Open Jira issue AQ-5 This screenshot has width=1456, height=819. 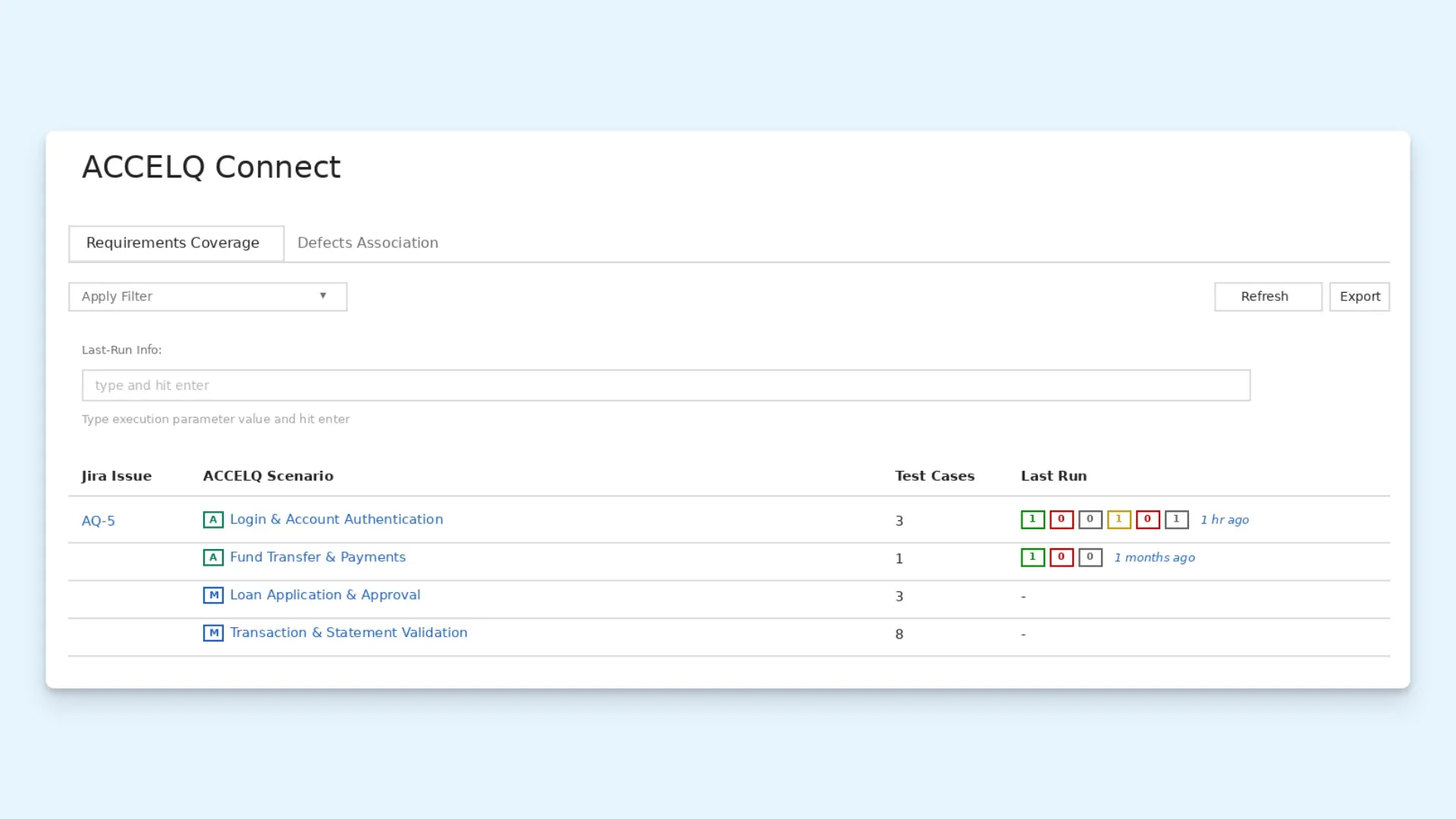(x=99, y=521)
